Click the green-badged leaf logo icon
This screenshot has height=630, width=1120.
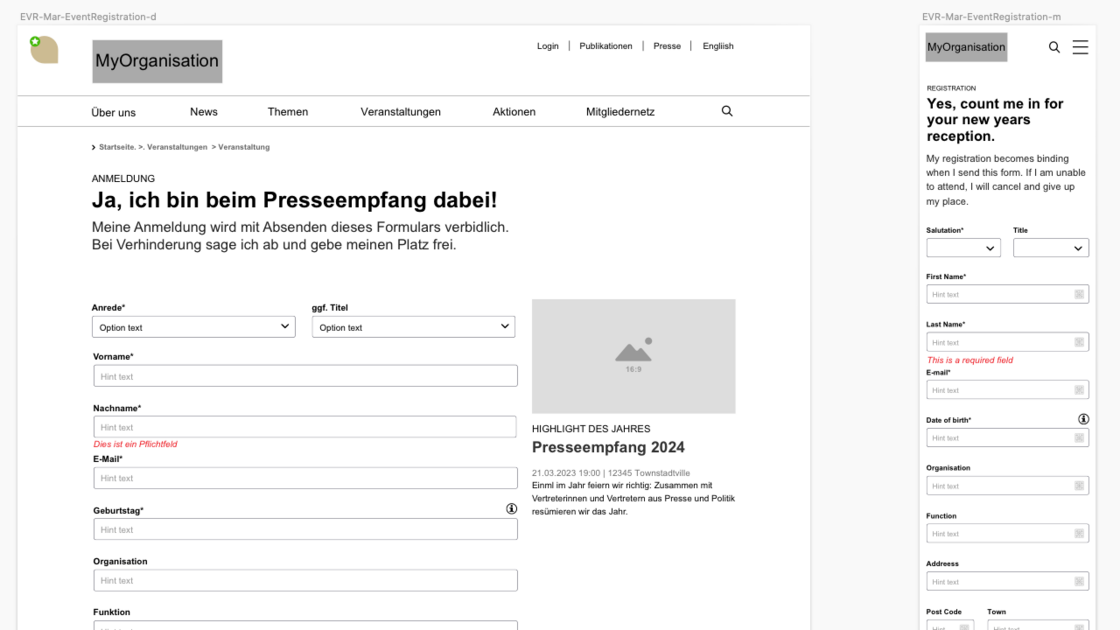tap(44, 49)
